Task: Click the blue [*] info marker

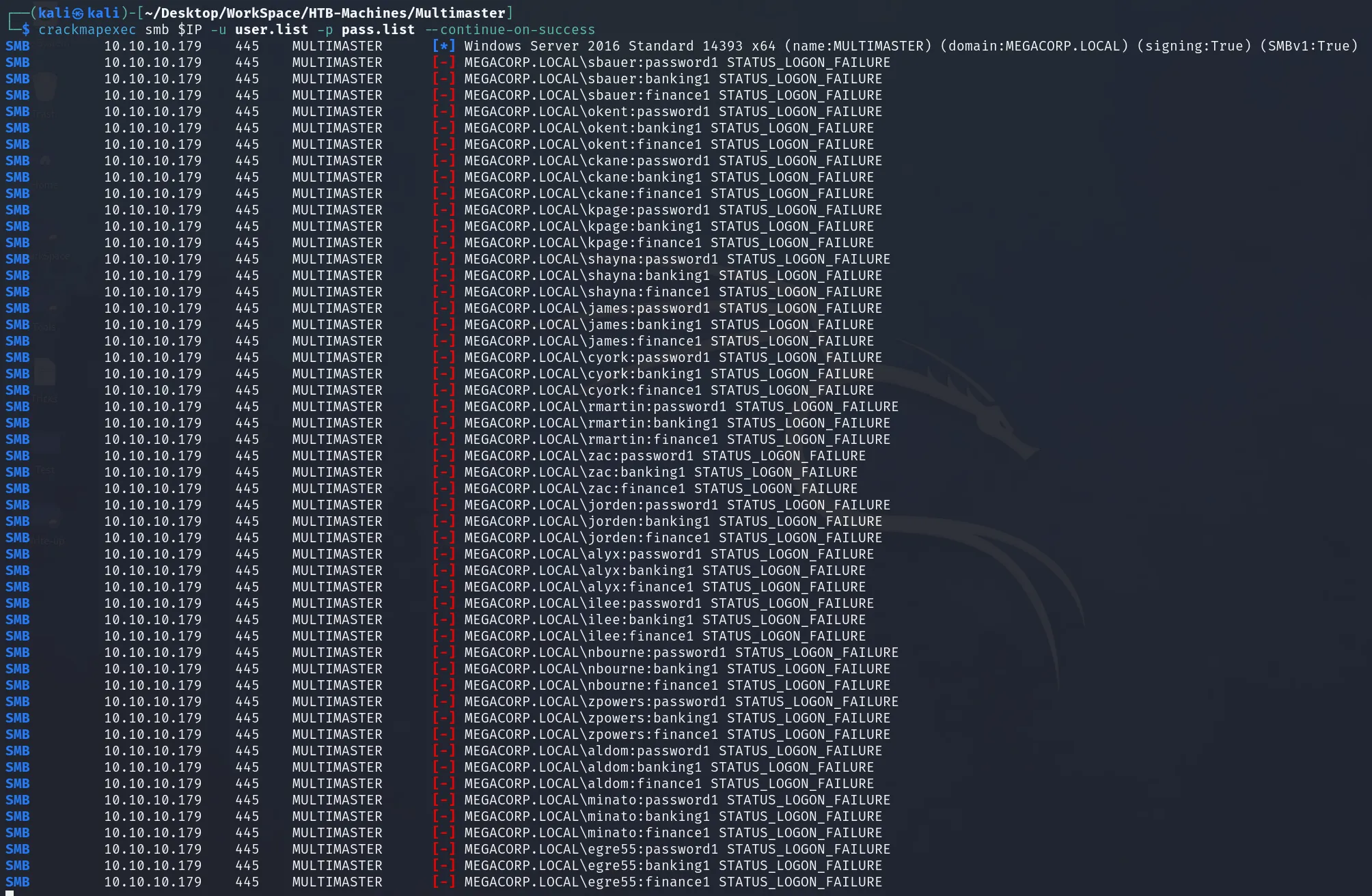Action: [443, 46]
